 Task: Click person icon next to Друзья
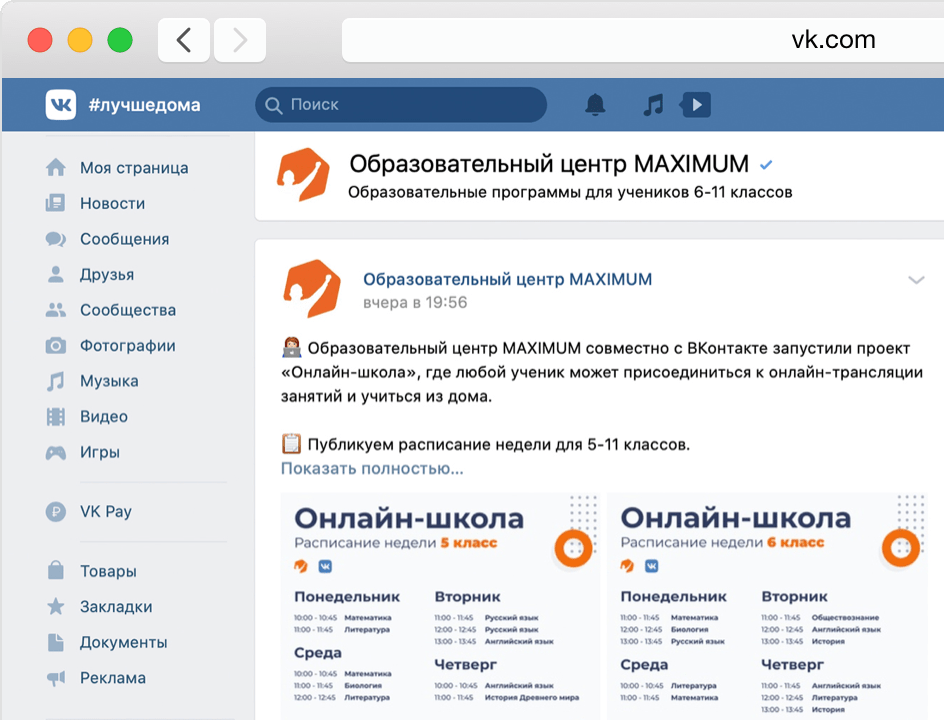[x=55, y=275]
